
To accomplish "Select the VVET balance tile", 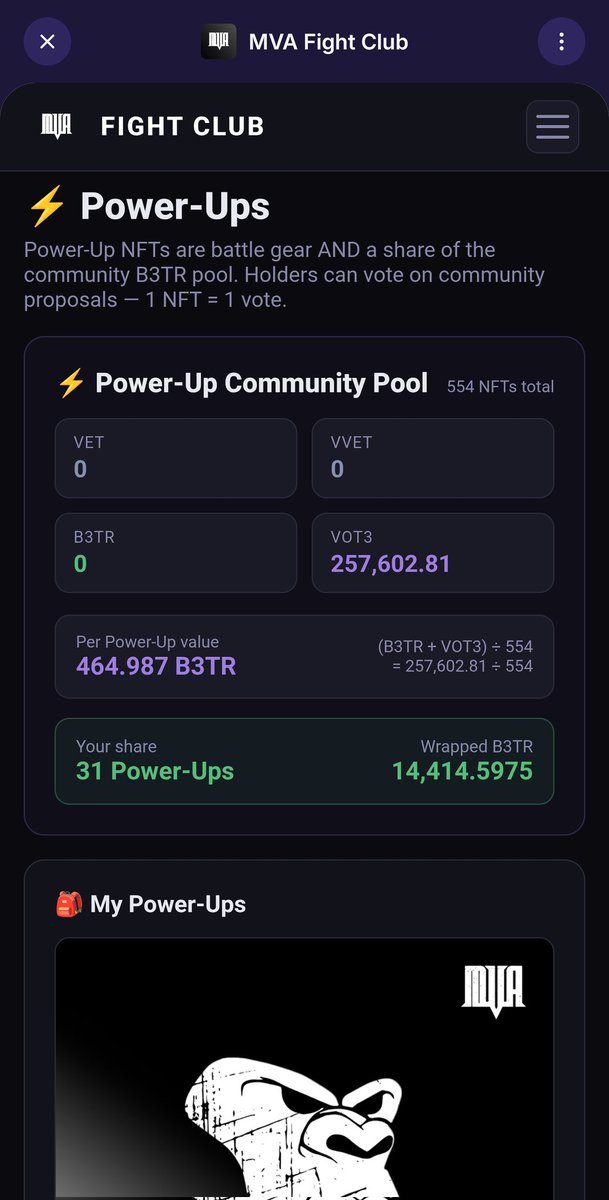I will coord(433,458).
